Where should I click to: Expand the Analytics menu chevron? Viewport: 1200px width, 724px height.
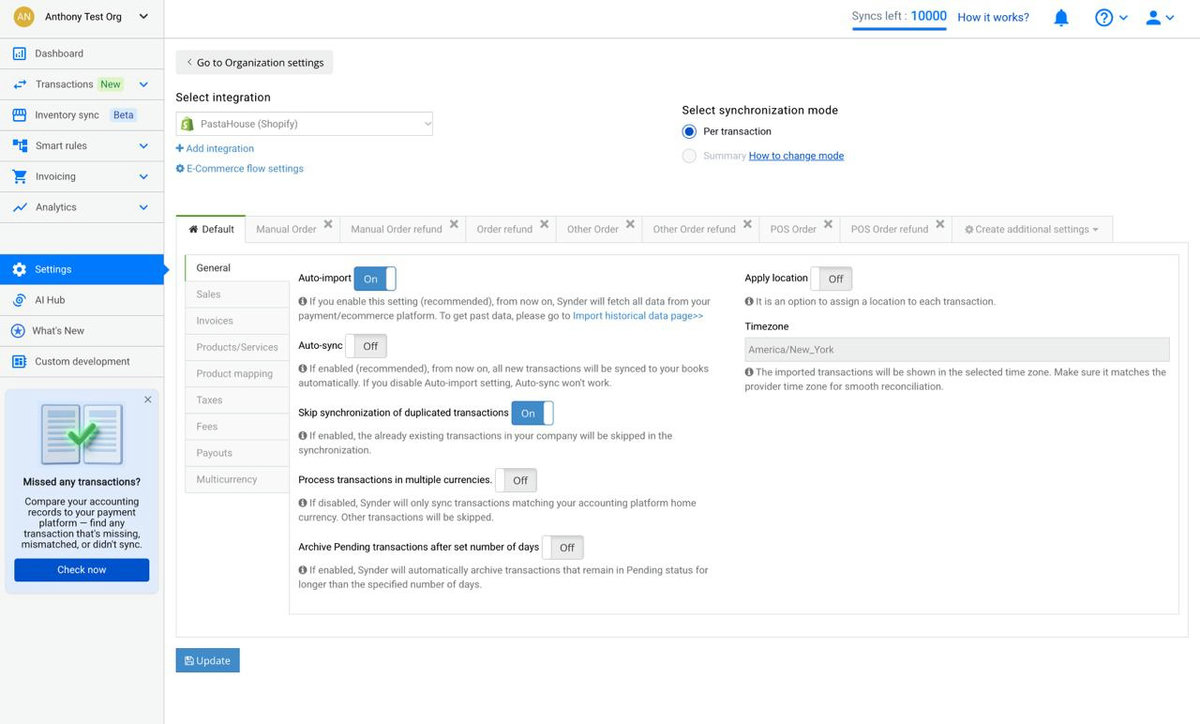[143, 208]
